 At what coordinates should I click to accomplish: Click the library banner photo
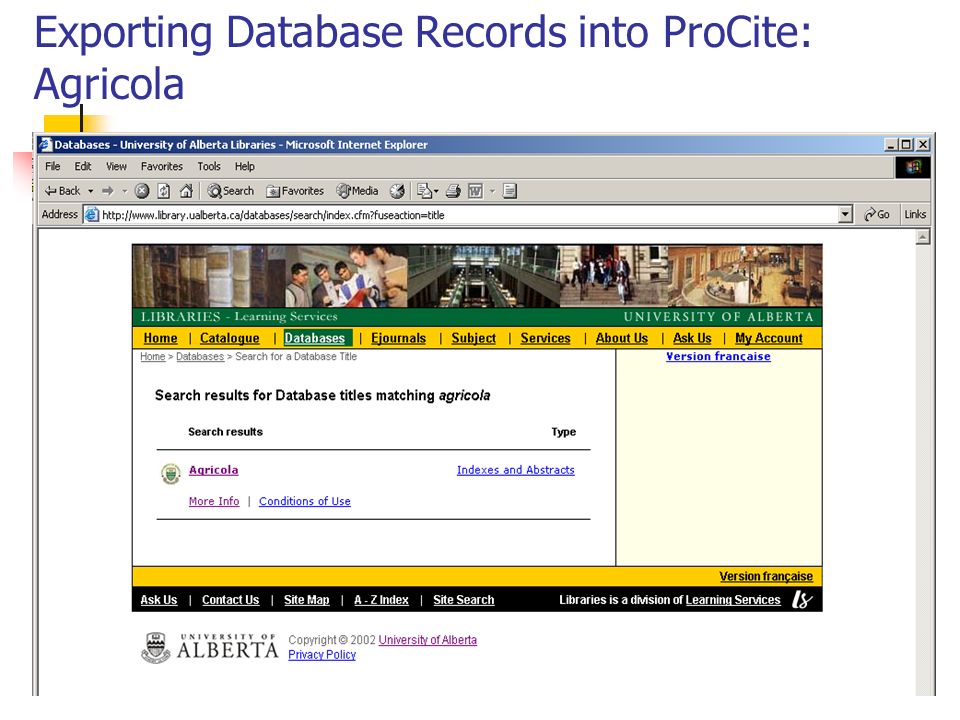pyautogui.click(x=477, y=276)
